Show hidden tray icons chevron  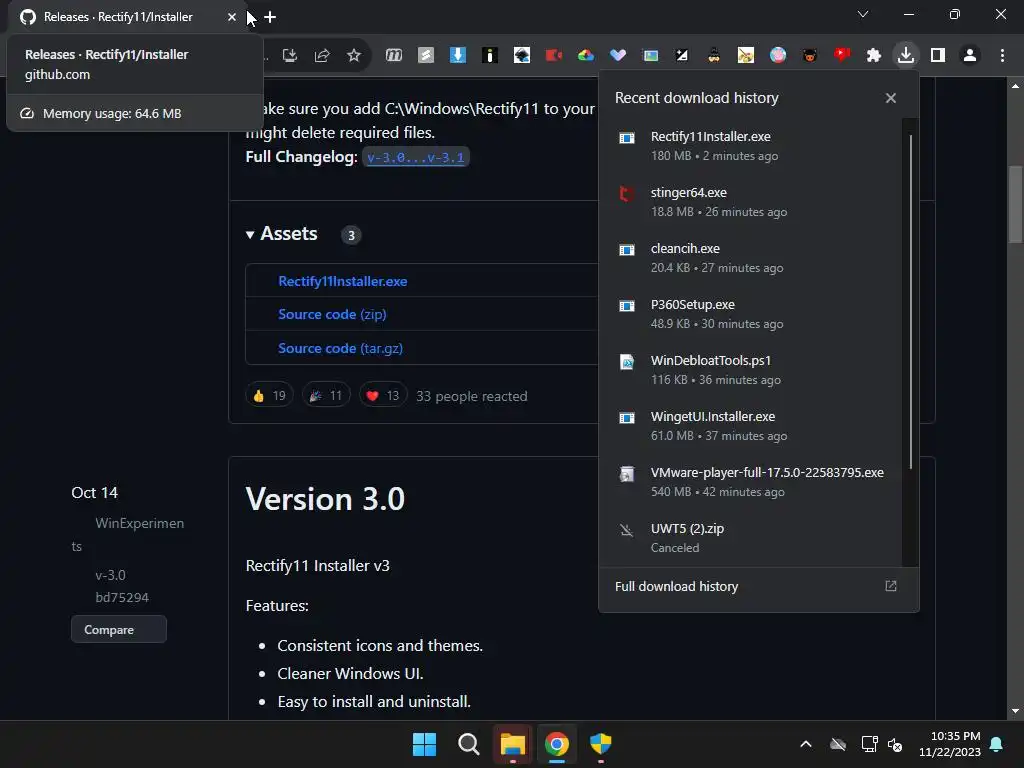pos(806,744)
